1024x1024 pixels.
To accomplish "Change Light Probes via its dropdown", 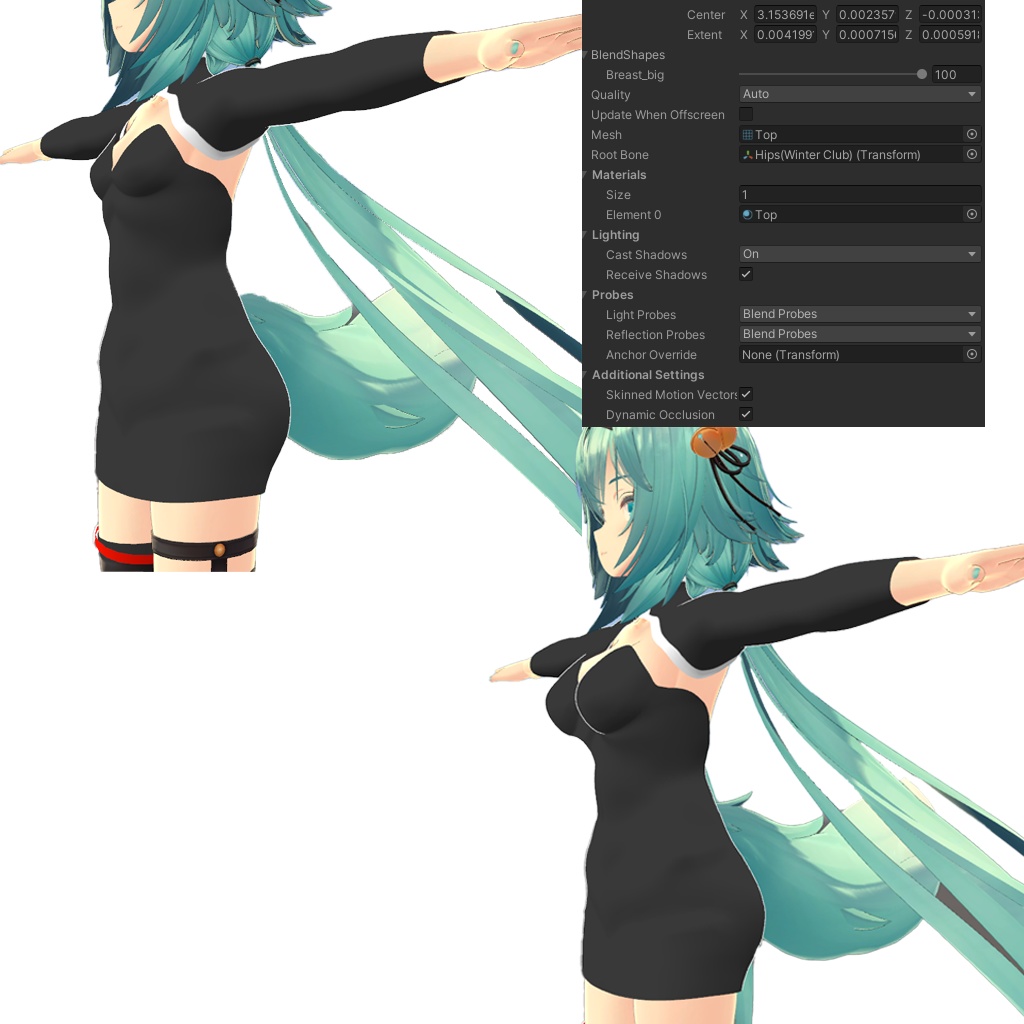I will [x=860, y=314].
